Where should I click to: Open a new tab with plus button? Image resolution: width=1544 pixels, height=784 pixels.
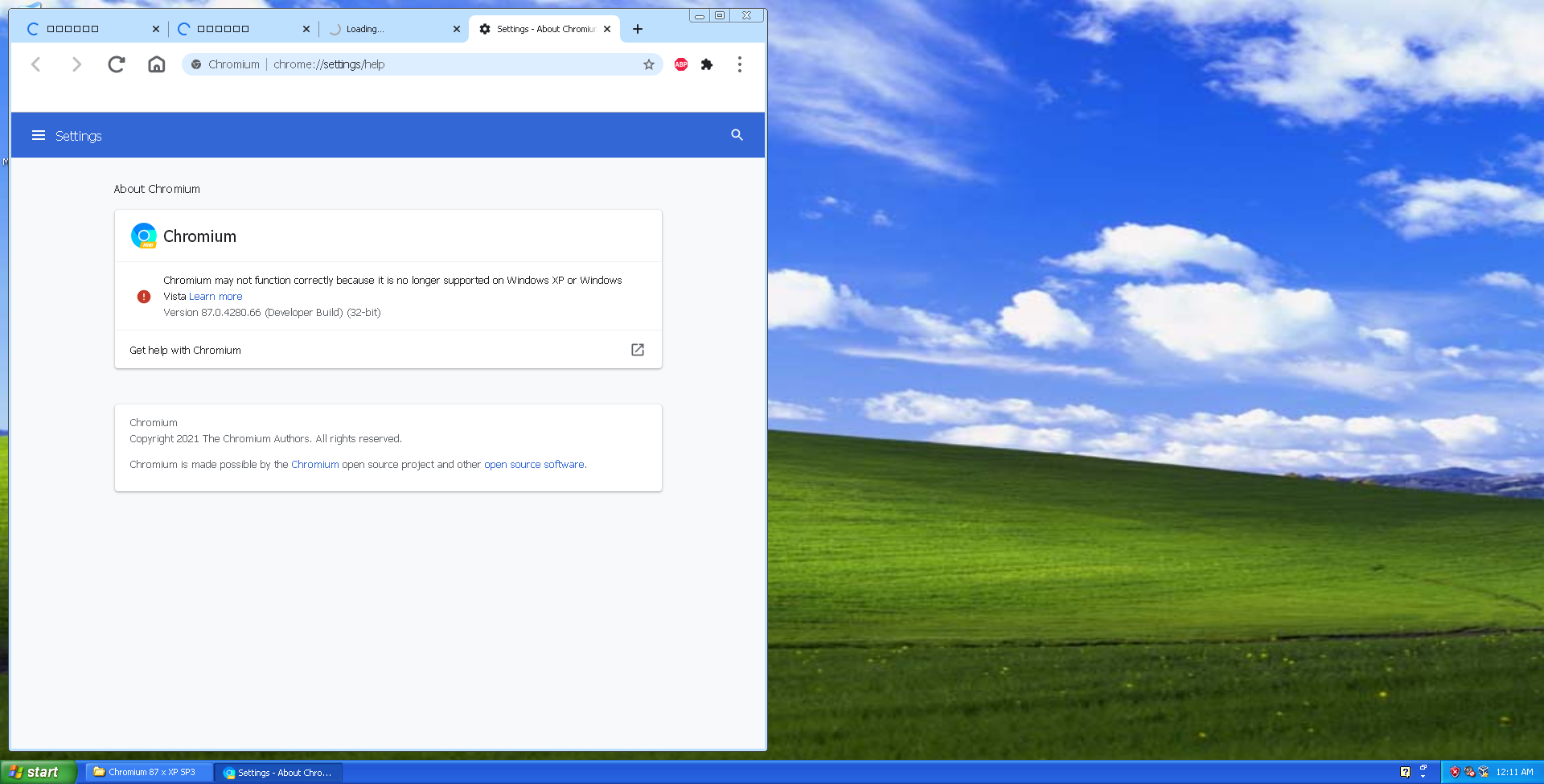[638, 29]
